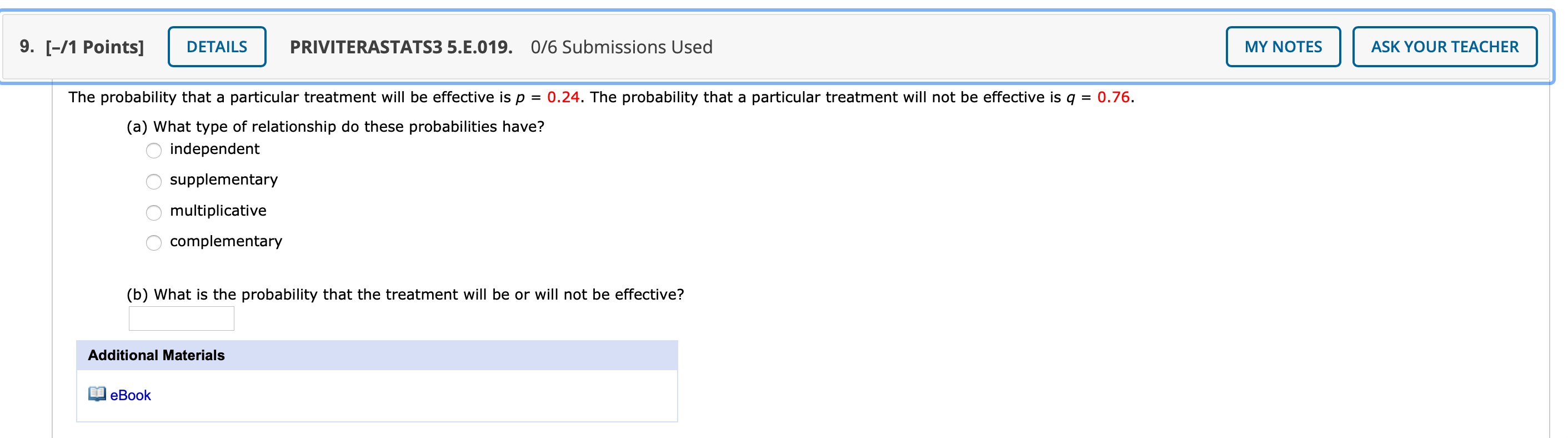This screenshot has width=1568, height=438.
Task: Select the multiplicative radio button
Action: pyautogui.click(x=154, y=212)
